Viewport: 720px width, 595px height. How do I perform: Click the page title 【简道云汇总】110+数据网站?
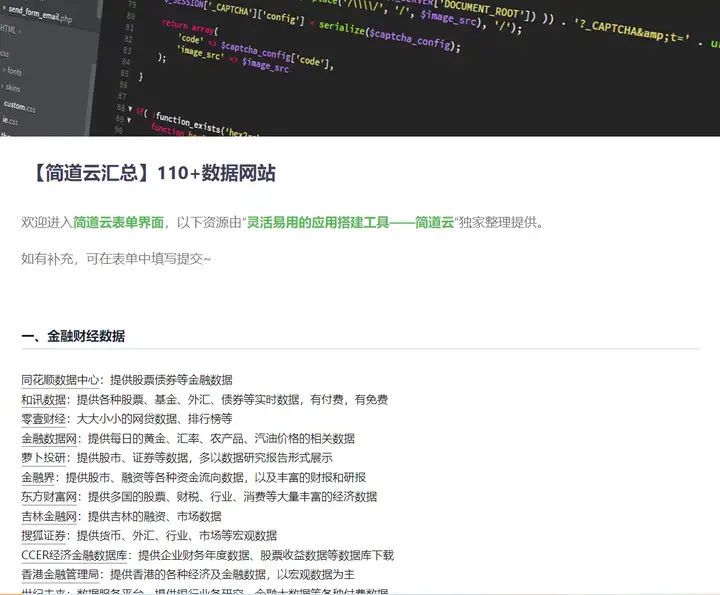coord(153,173)
